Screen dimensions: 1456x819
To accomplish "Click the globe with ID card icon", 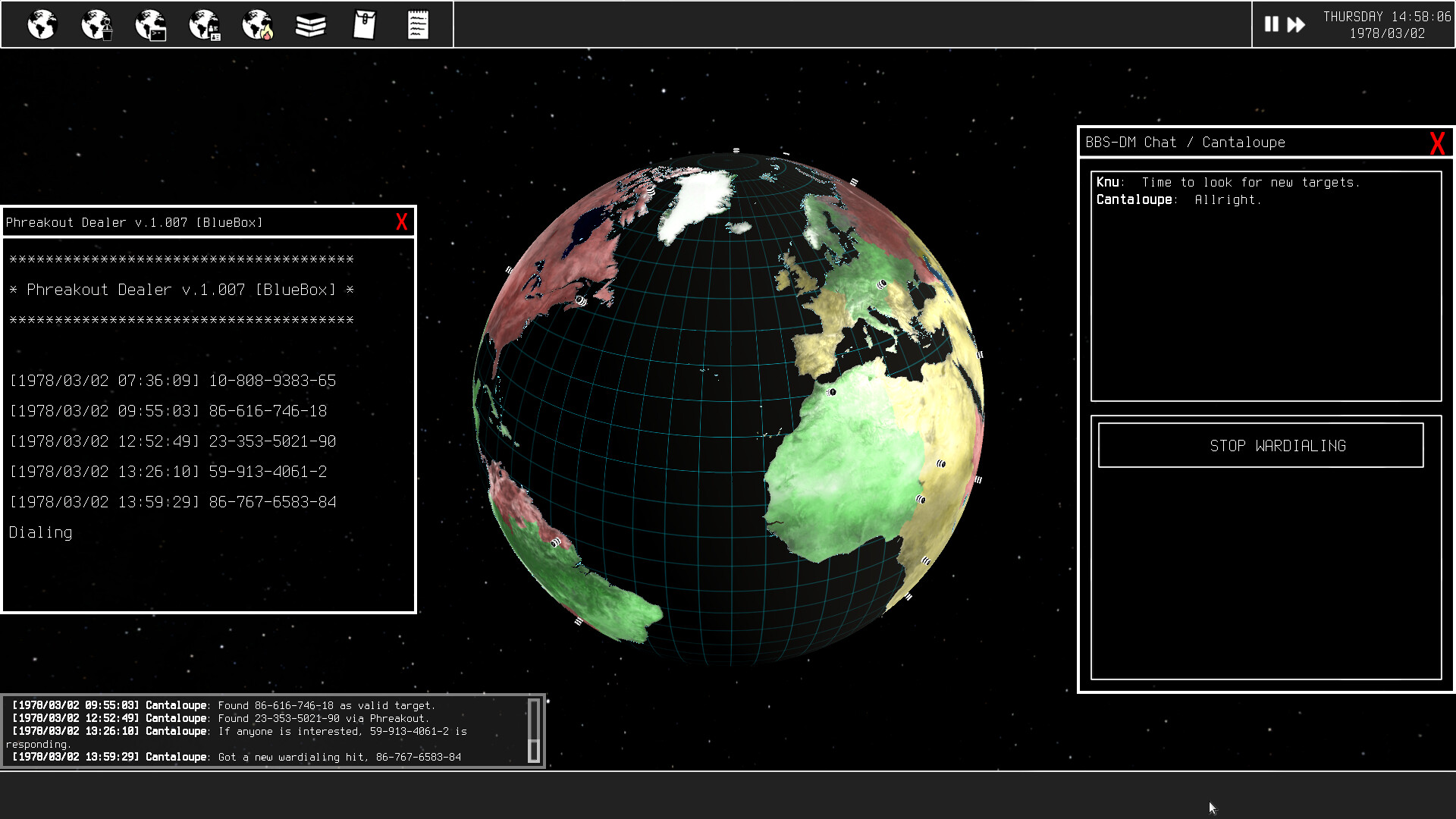I will pos(203,24).
